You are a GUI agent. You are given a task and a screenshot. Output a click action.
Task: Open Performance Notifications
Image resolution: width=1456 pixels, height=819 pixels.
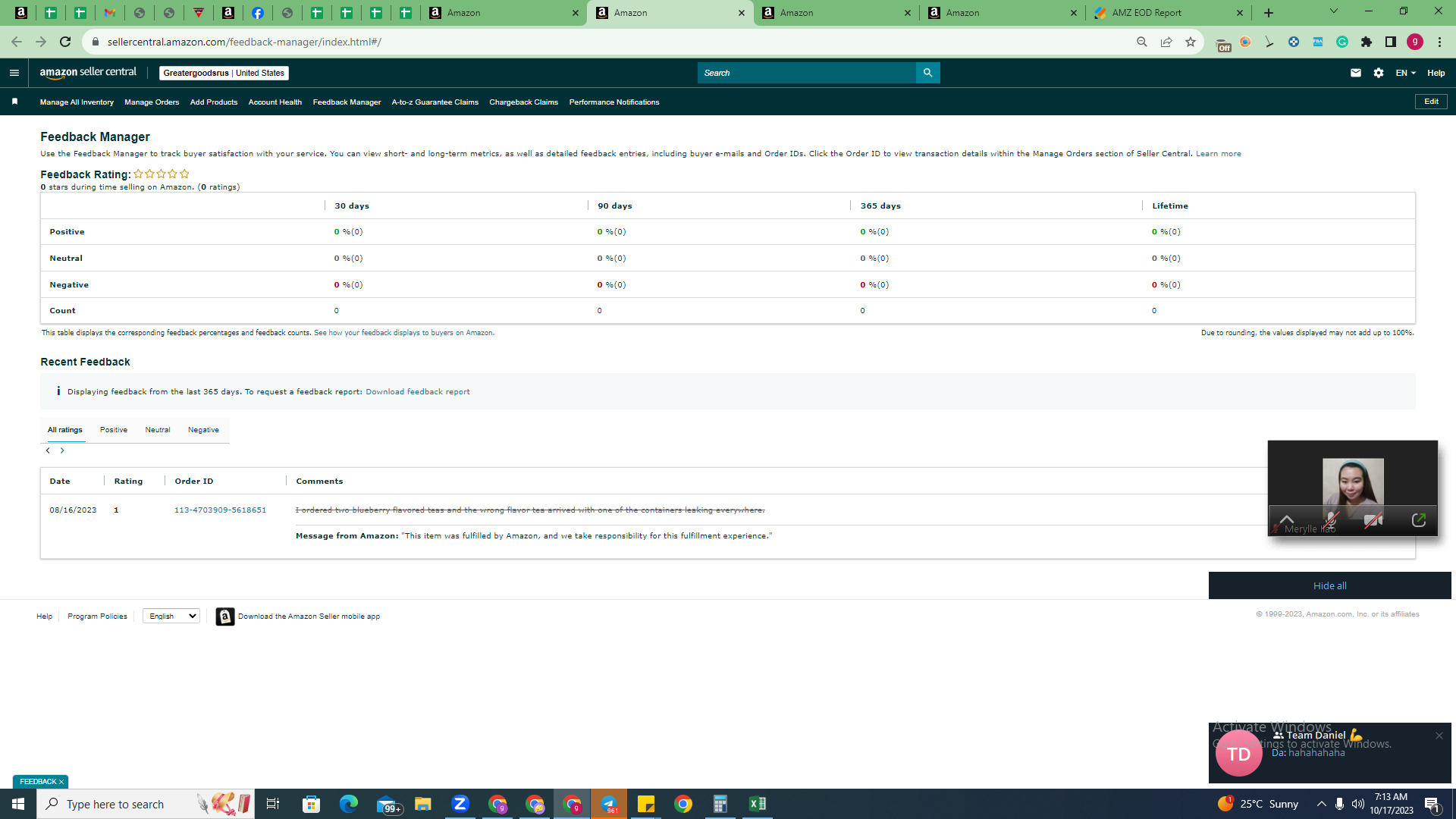614,102
